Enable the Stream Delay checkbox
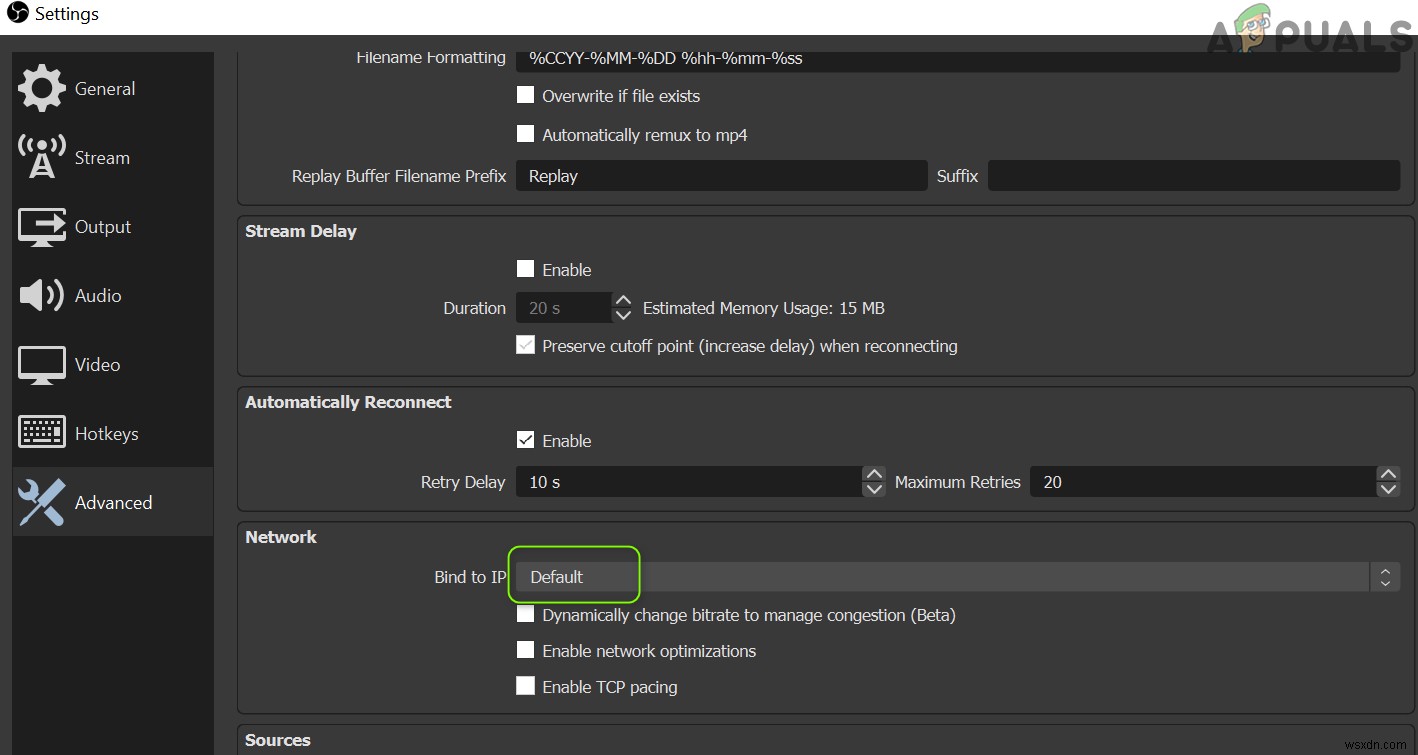Screen dimensions: 1418x755 (x=525, y=269)
